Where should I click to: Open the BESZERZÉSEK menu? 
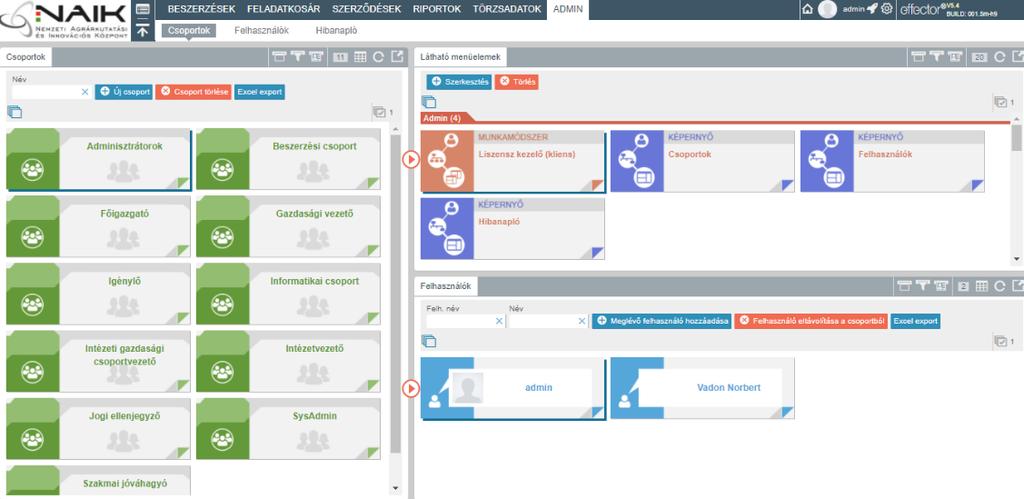201,9
